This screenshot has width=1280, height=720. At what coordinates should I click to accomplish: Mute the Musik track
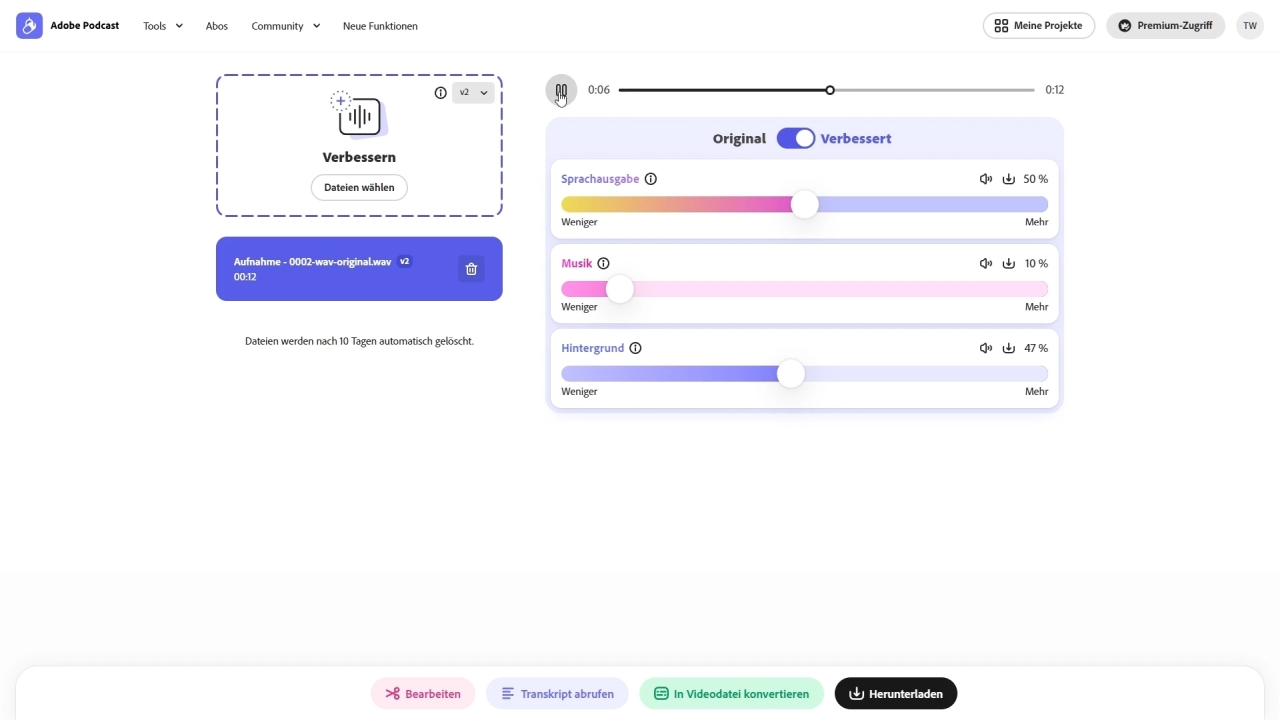[x=986, y=264]
